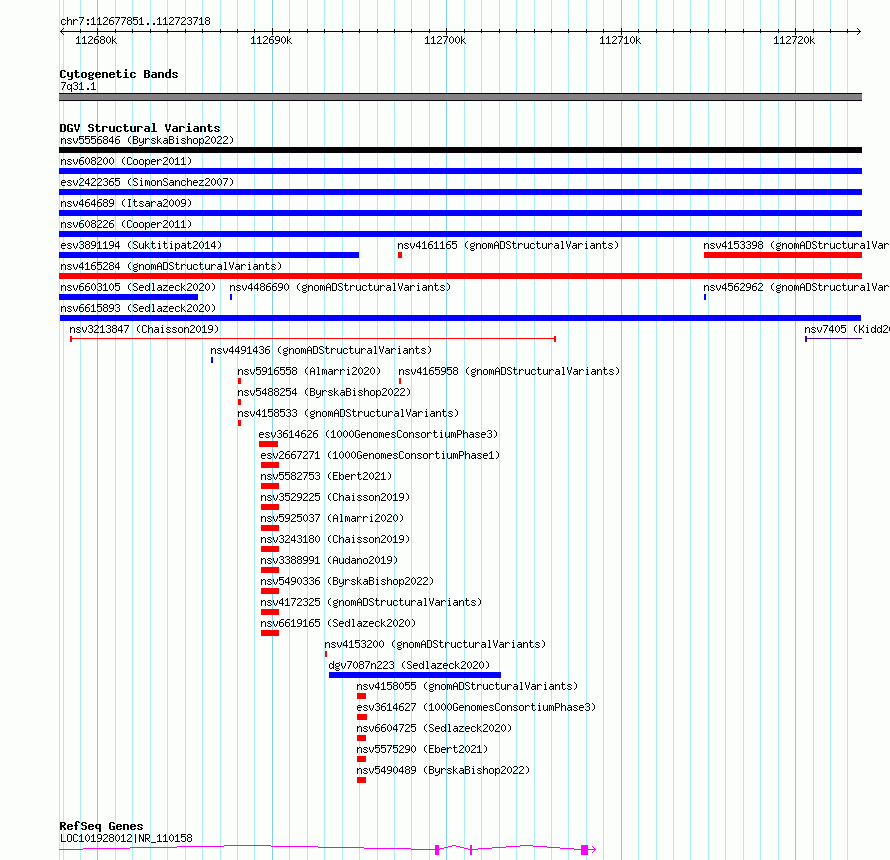Click the nsv5556846 (ByrskaBishop2022) variant label
Image resolution: width=890 pixels, height=860 pixels.
coord(147,140)
